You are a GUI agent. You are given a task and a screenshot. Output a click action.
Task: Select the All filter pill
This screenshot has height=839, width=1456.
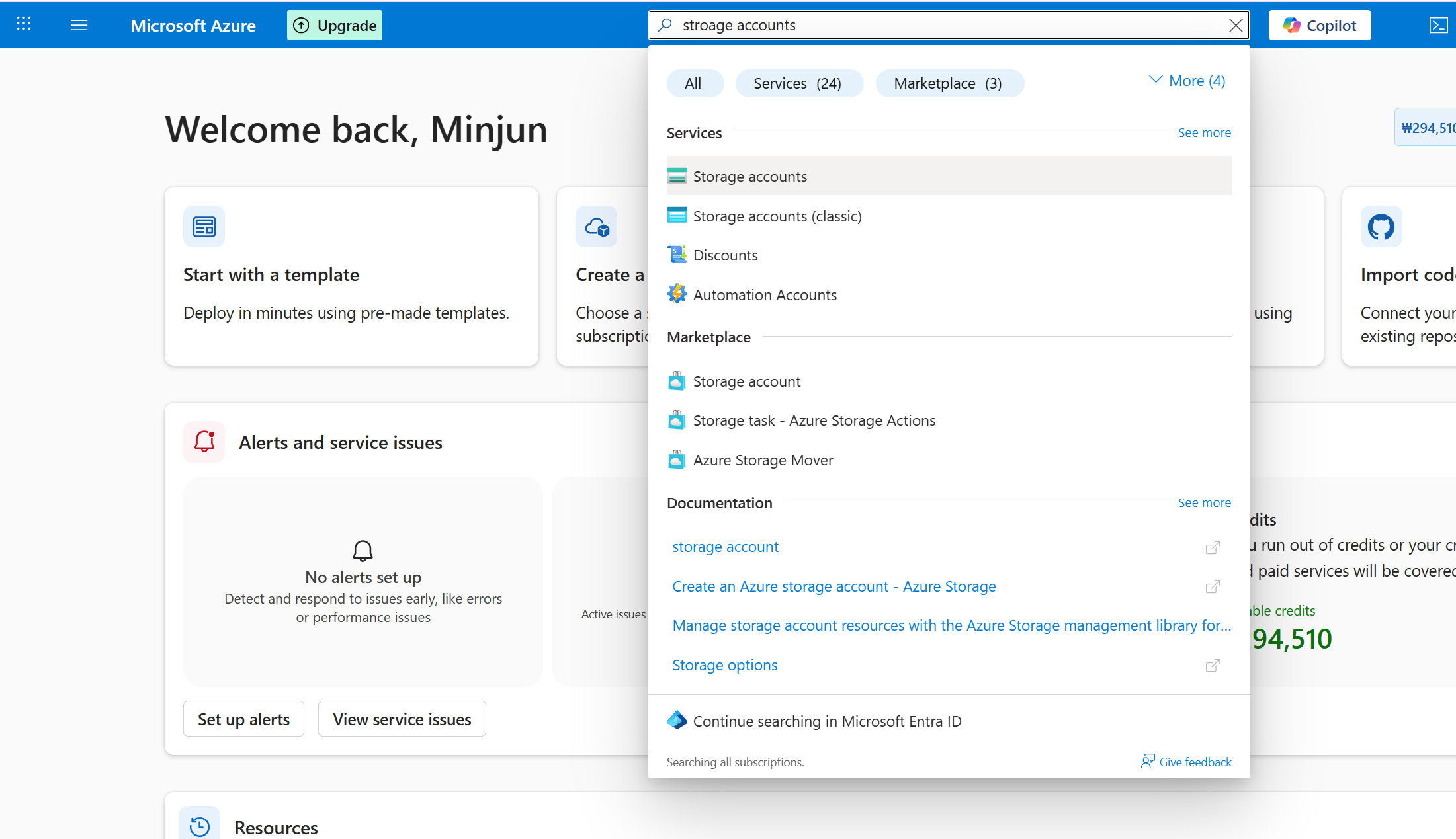pos(693,83)
